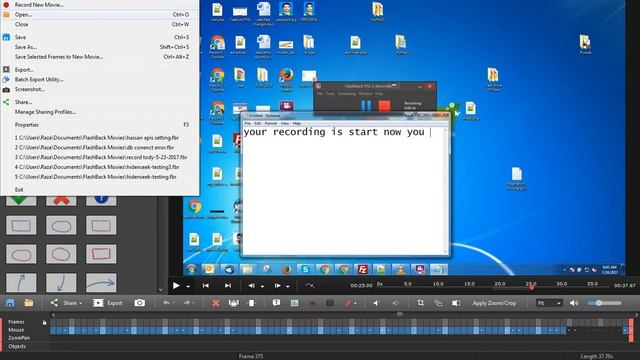Click the crop icon in the toolbar
The image size is (640, 360).
pos(420,303)
